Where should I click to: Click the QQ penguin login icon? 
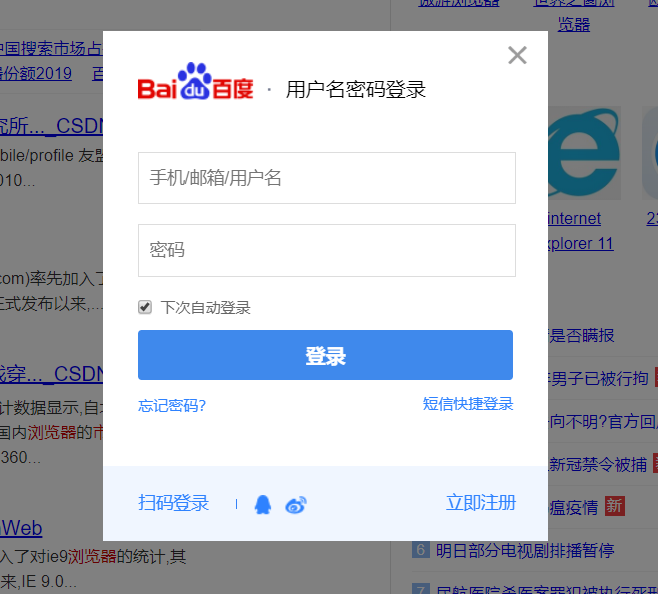[263, 504]
